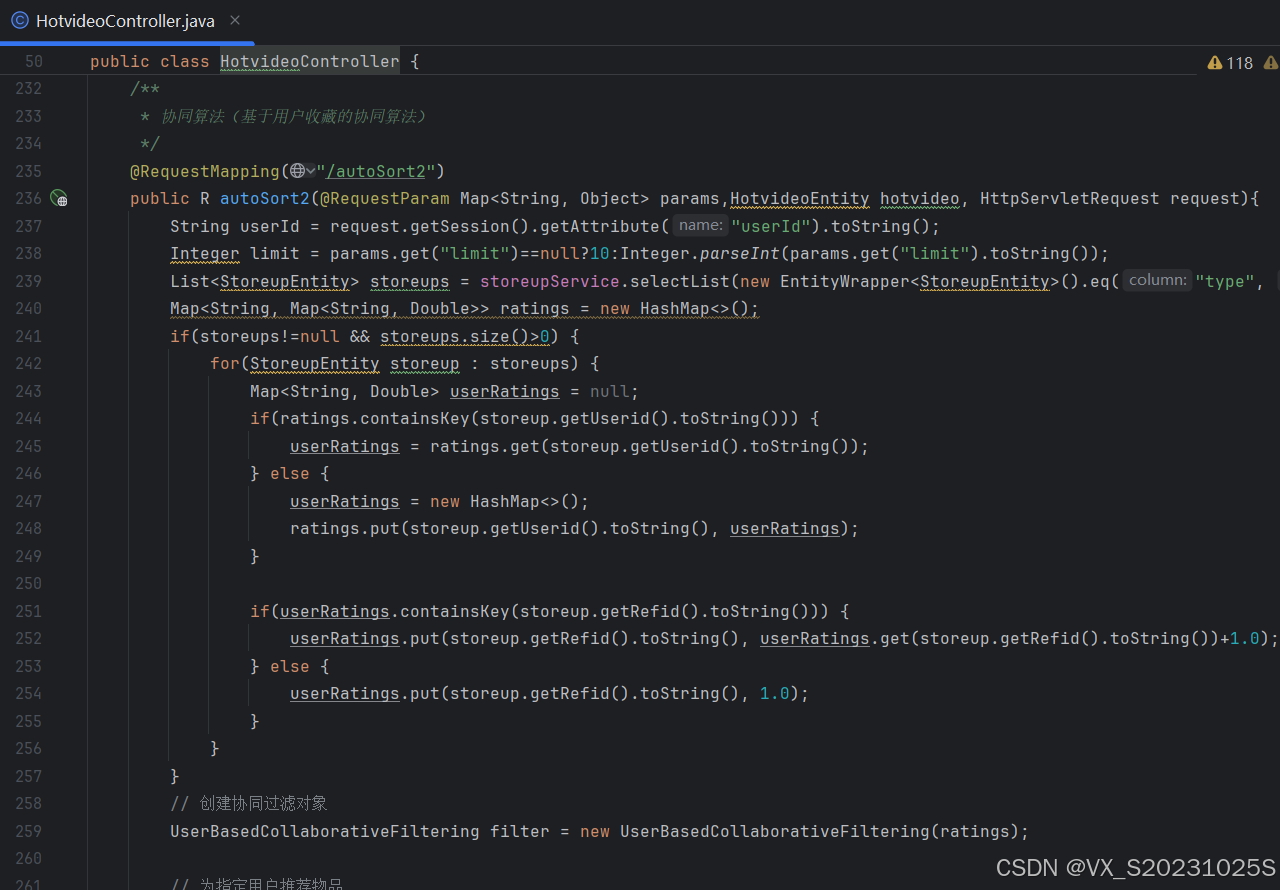Click the "userId" string literal on line 237
The width and height of the screenshot is (1280, 890).
(x=770, y=226)
